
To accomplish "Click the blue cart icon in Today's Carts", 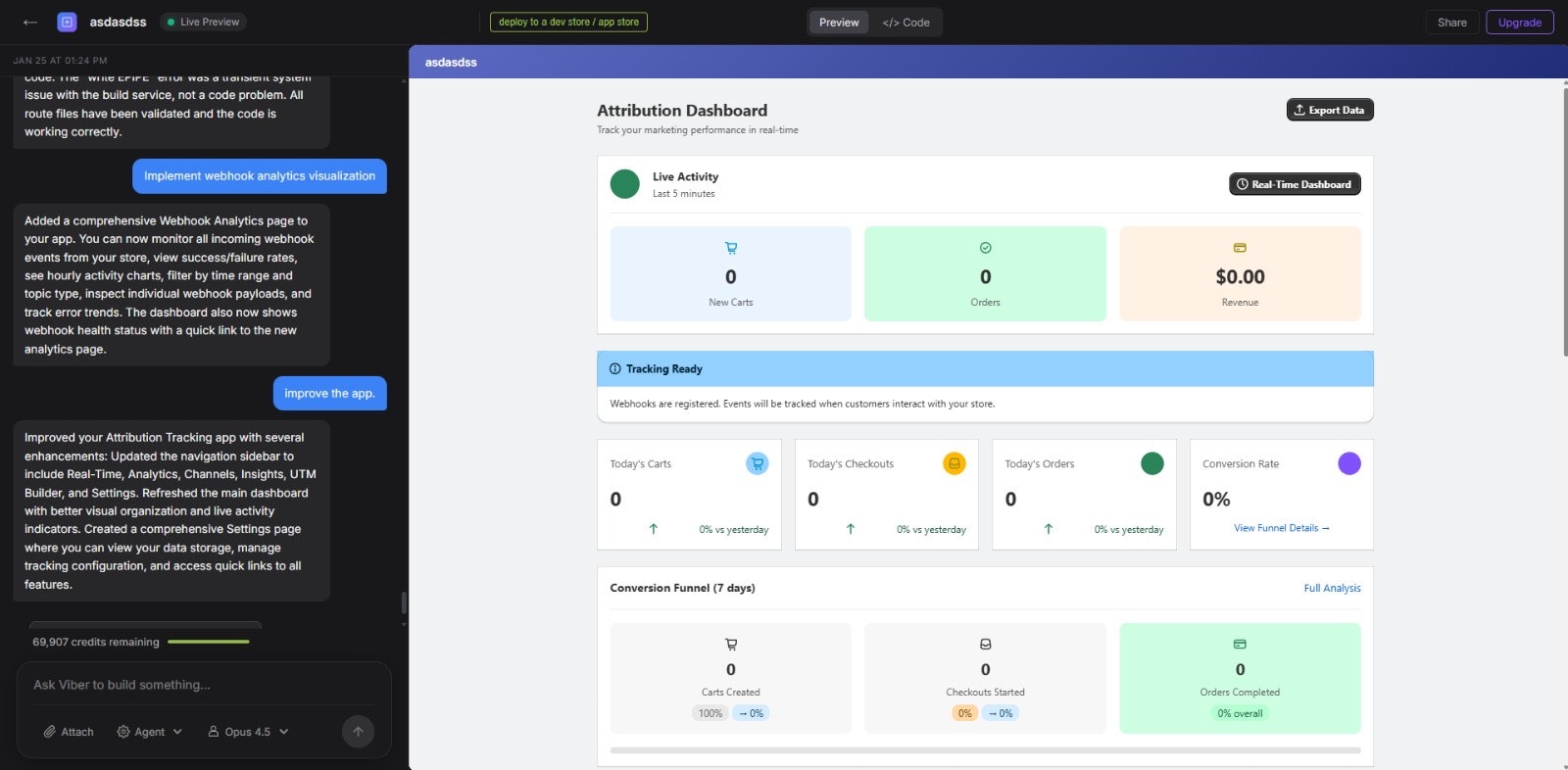I will 757,463.
